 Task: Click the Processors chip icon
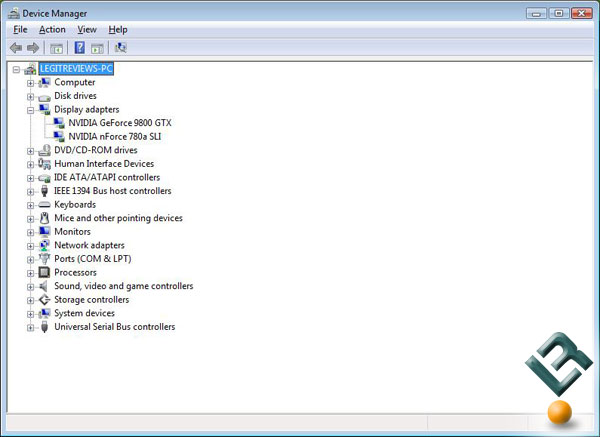tap(44, 272)
